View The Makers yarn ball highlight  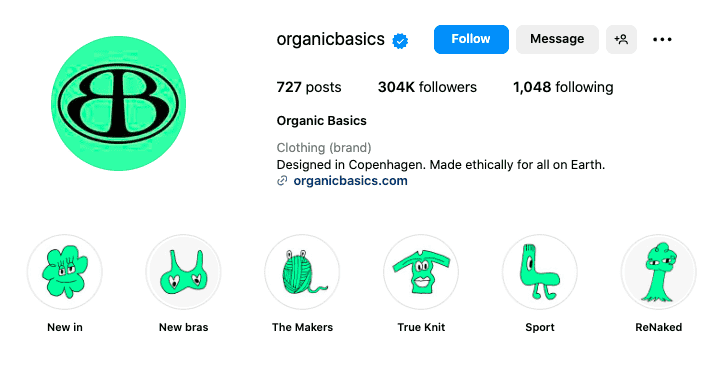click(302, 272)
